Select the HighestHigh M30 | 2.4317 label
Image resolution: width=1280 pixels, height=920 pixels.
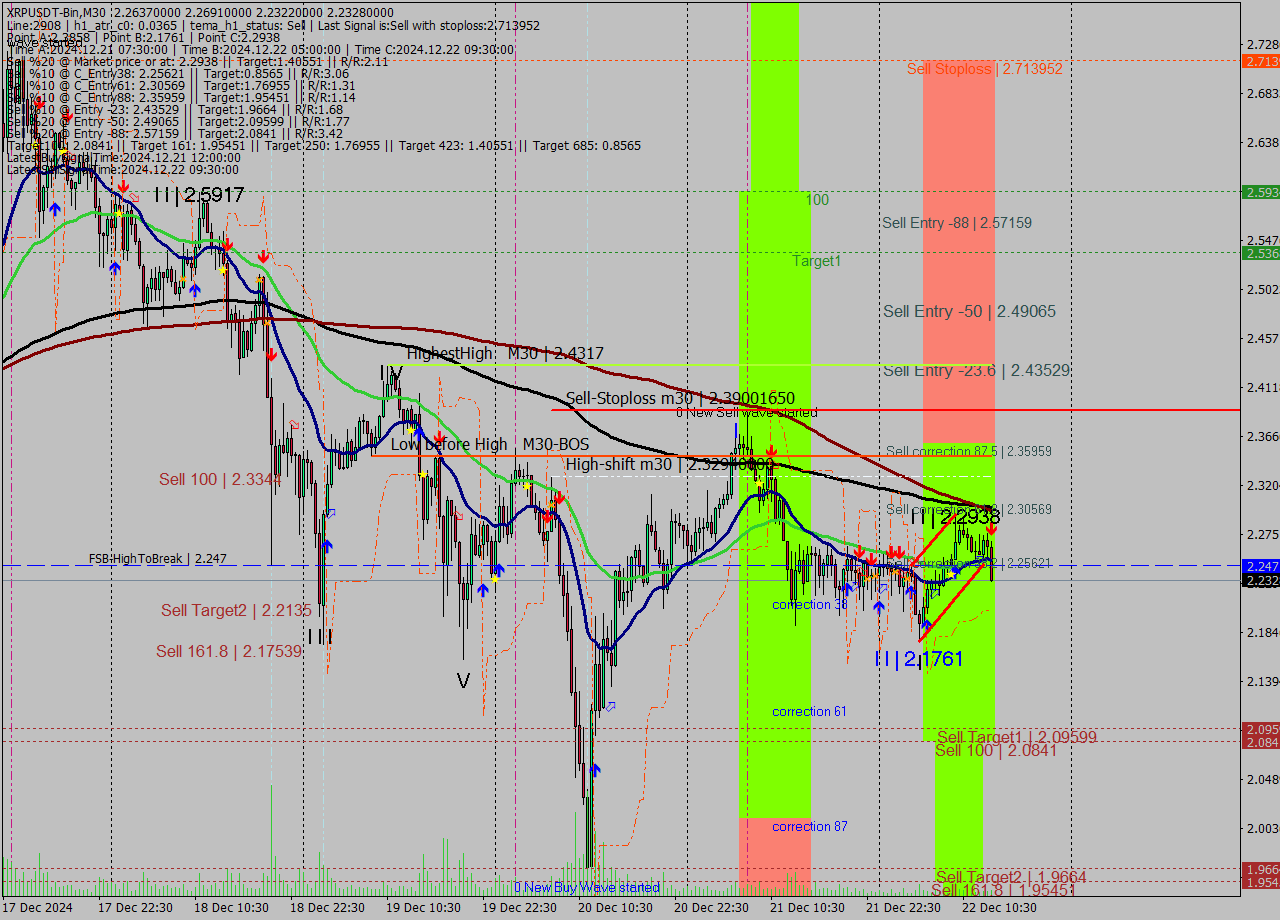[x=505, y=353]
